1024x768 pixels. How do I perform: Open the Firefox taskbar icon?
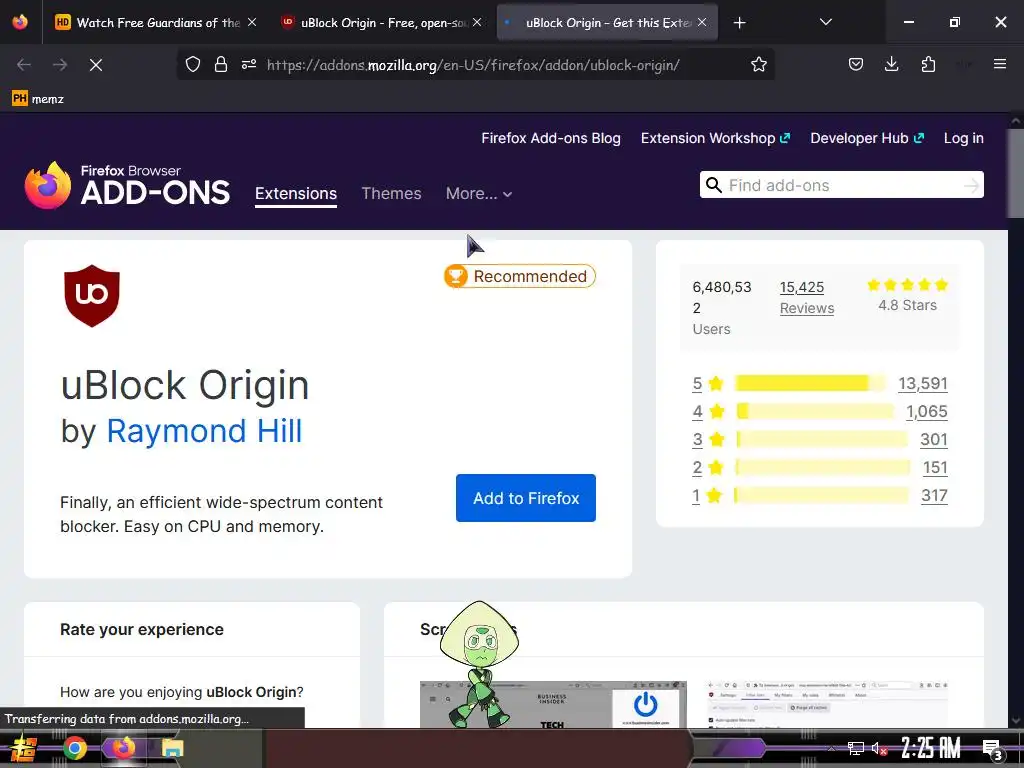[x=123, y=748]
